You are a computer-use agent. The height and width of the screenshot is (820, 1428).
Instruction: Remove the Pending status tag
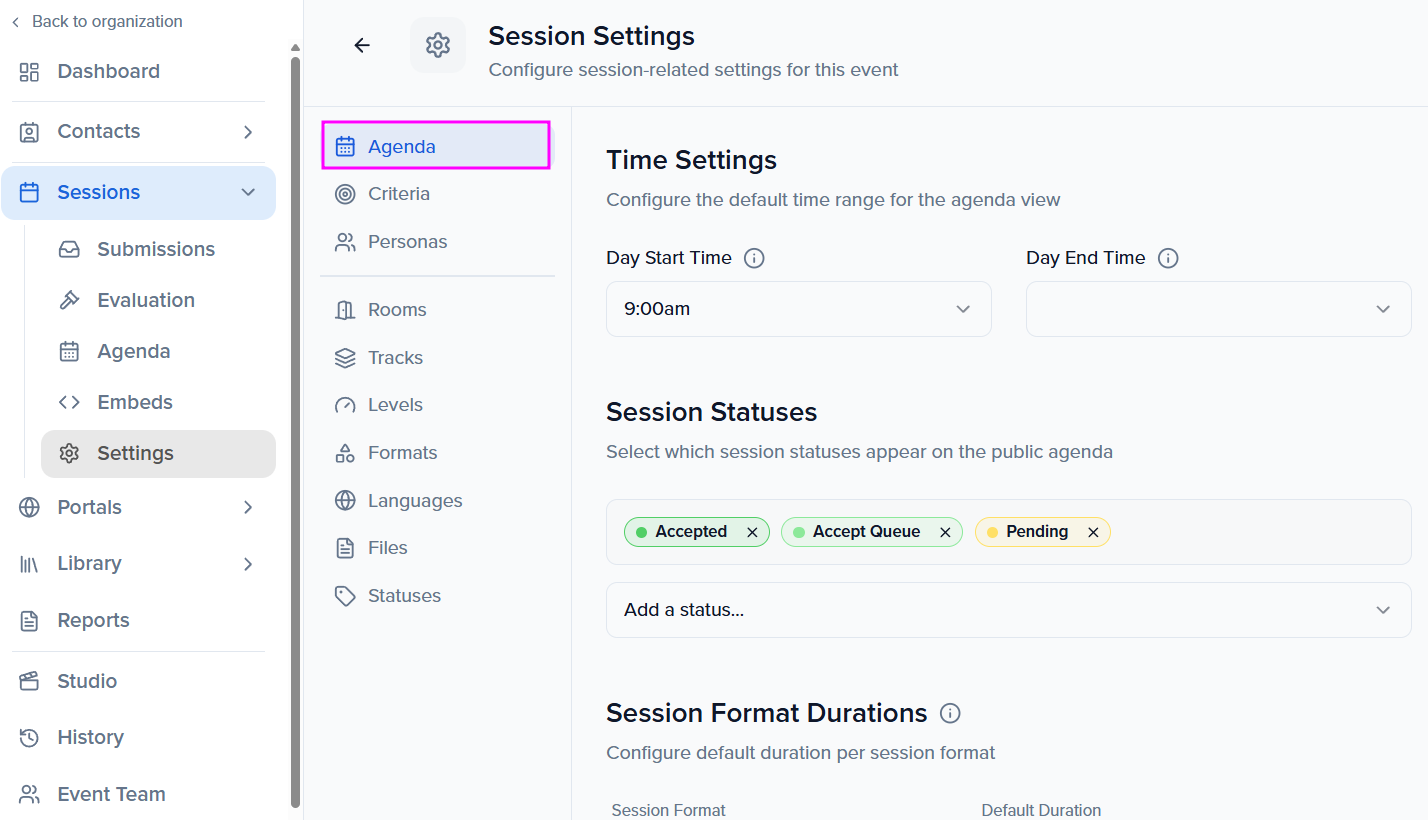tap(1093, 532)
